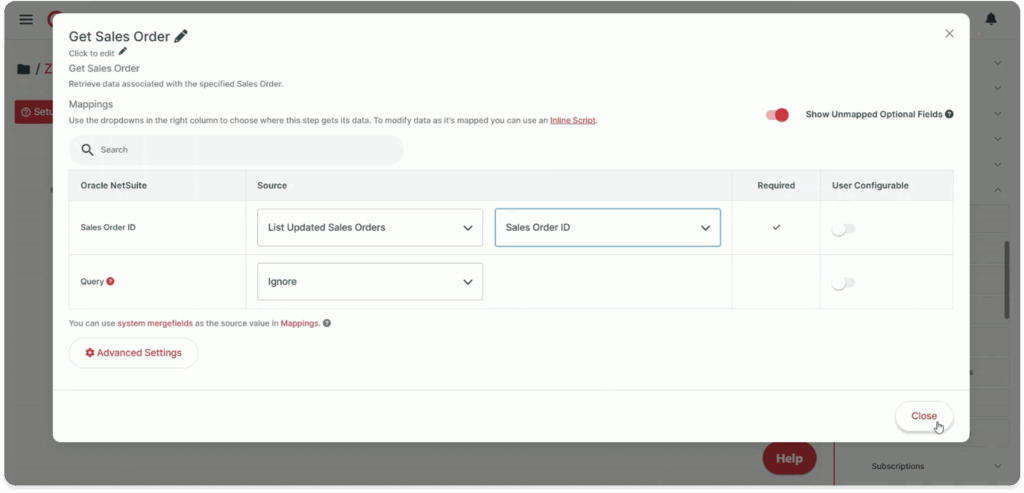The image size is (1024, 493).
Task: Enable User Configurable for Query row
Action: (843, 283)
